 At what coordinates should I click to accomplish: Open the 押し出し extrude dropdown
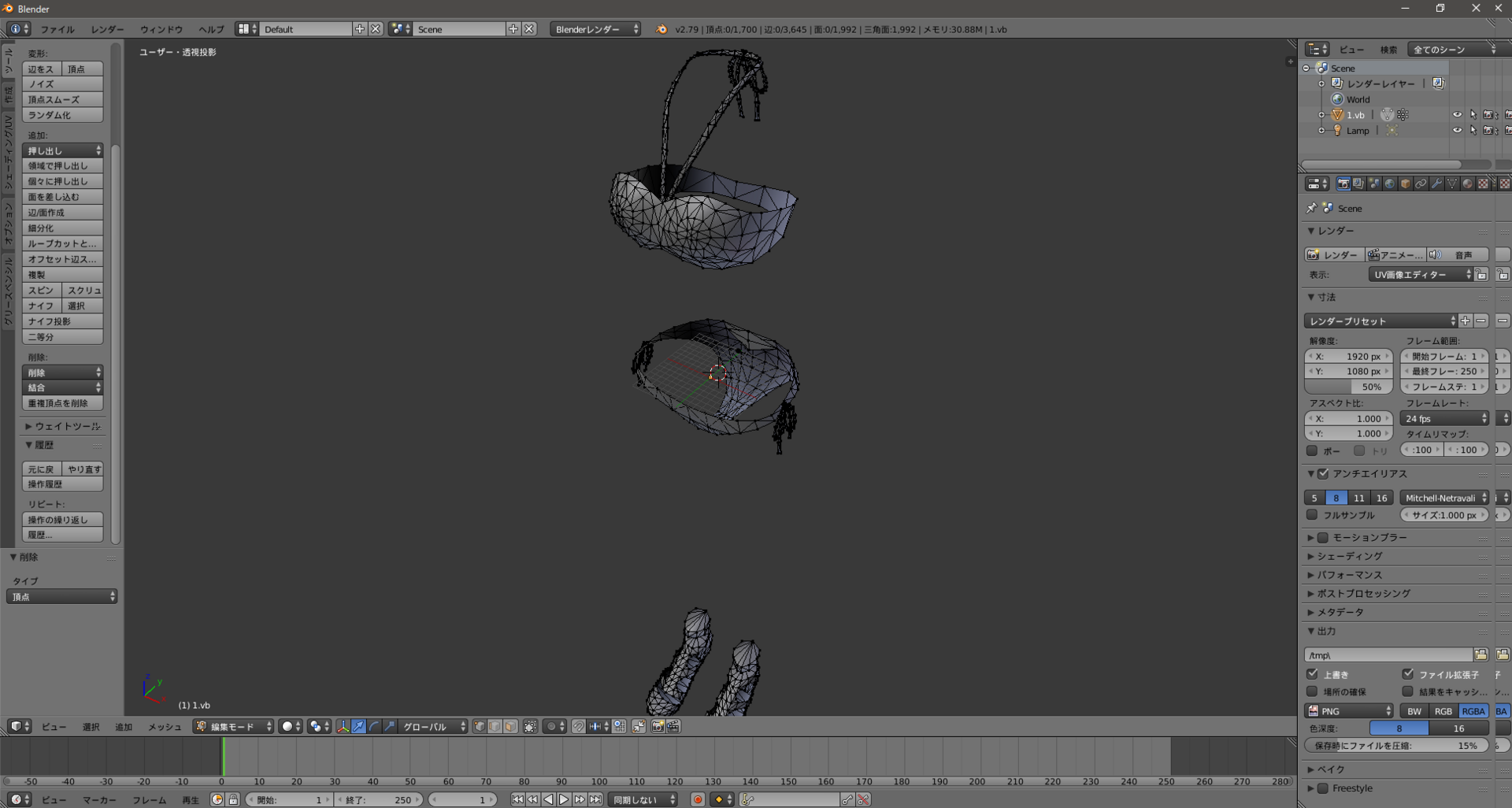(63, 150)
